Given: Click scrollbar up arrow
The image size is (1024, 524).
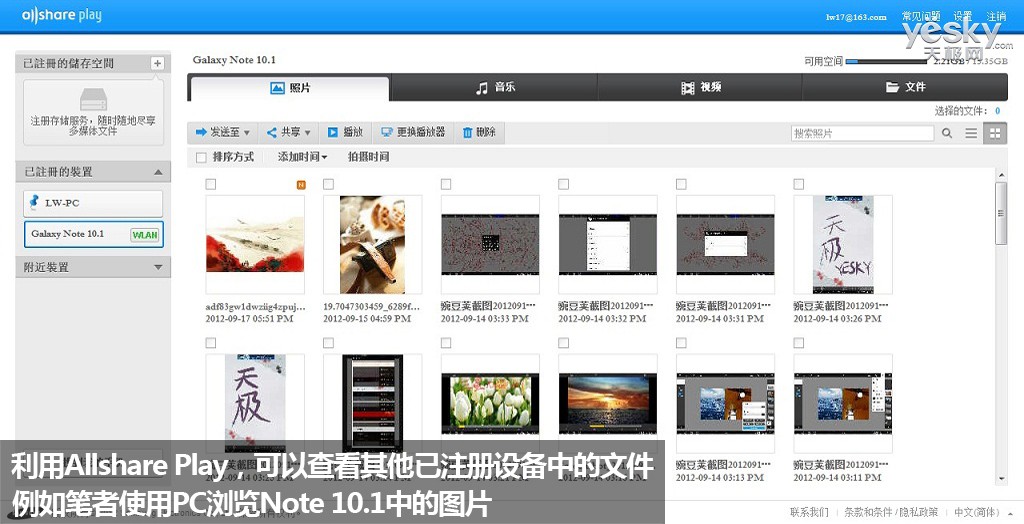Looking at the screenshot, I should [x=1001, y=174].
